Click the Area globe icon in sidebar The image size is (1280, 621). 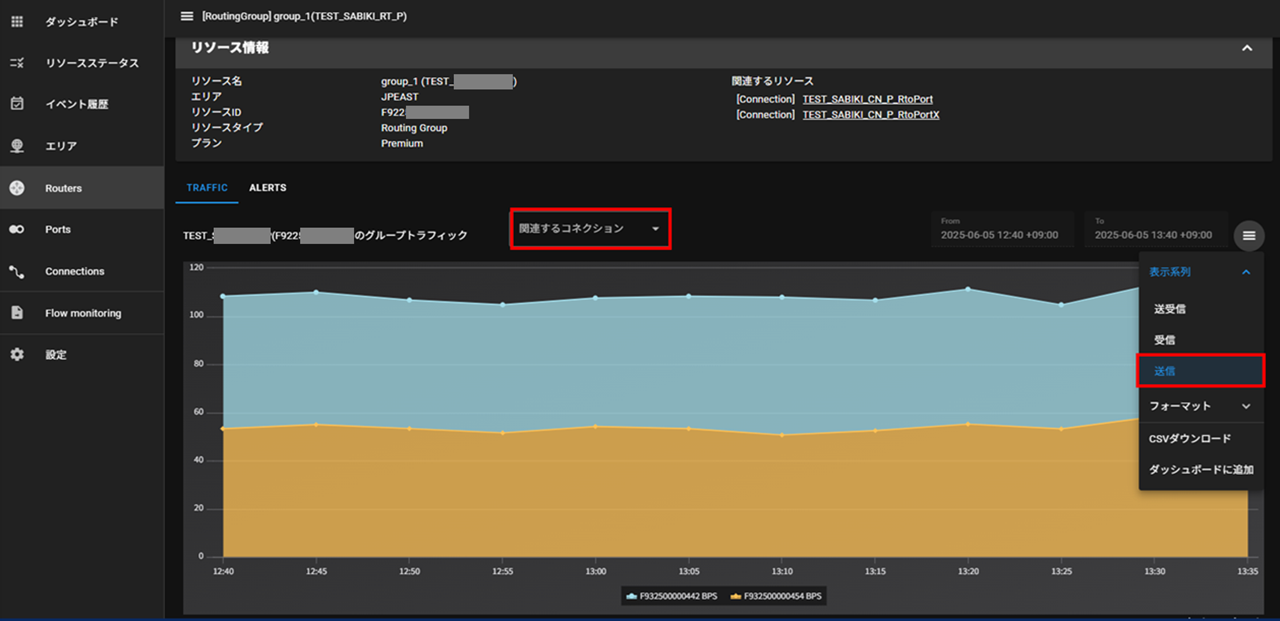click(17, 146)
